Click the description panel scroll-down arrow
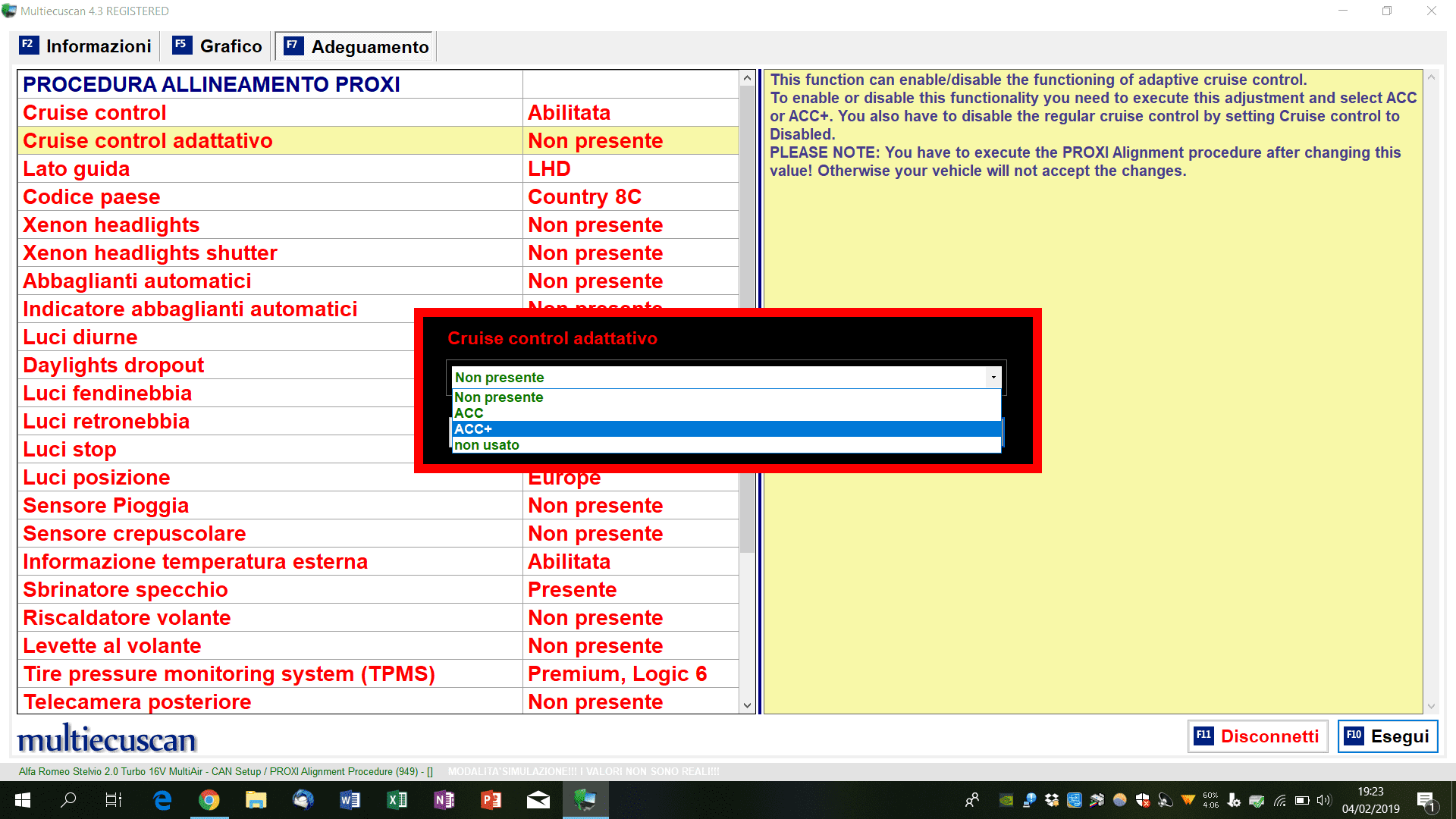The width and height of the screenshot is (1456, 819). (x=1432, y=706)
